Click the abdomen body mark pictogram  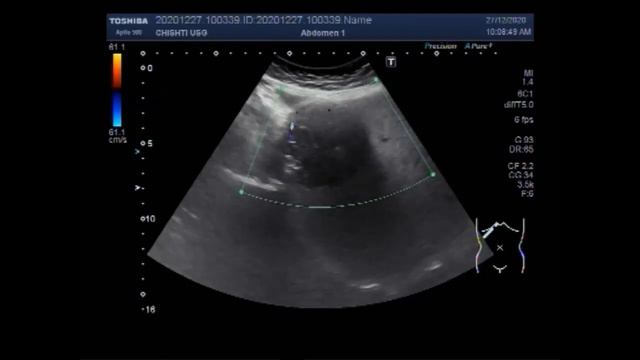500,246
